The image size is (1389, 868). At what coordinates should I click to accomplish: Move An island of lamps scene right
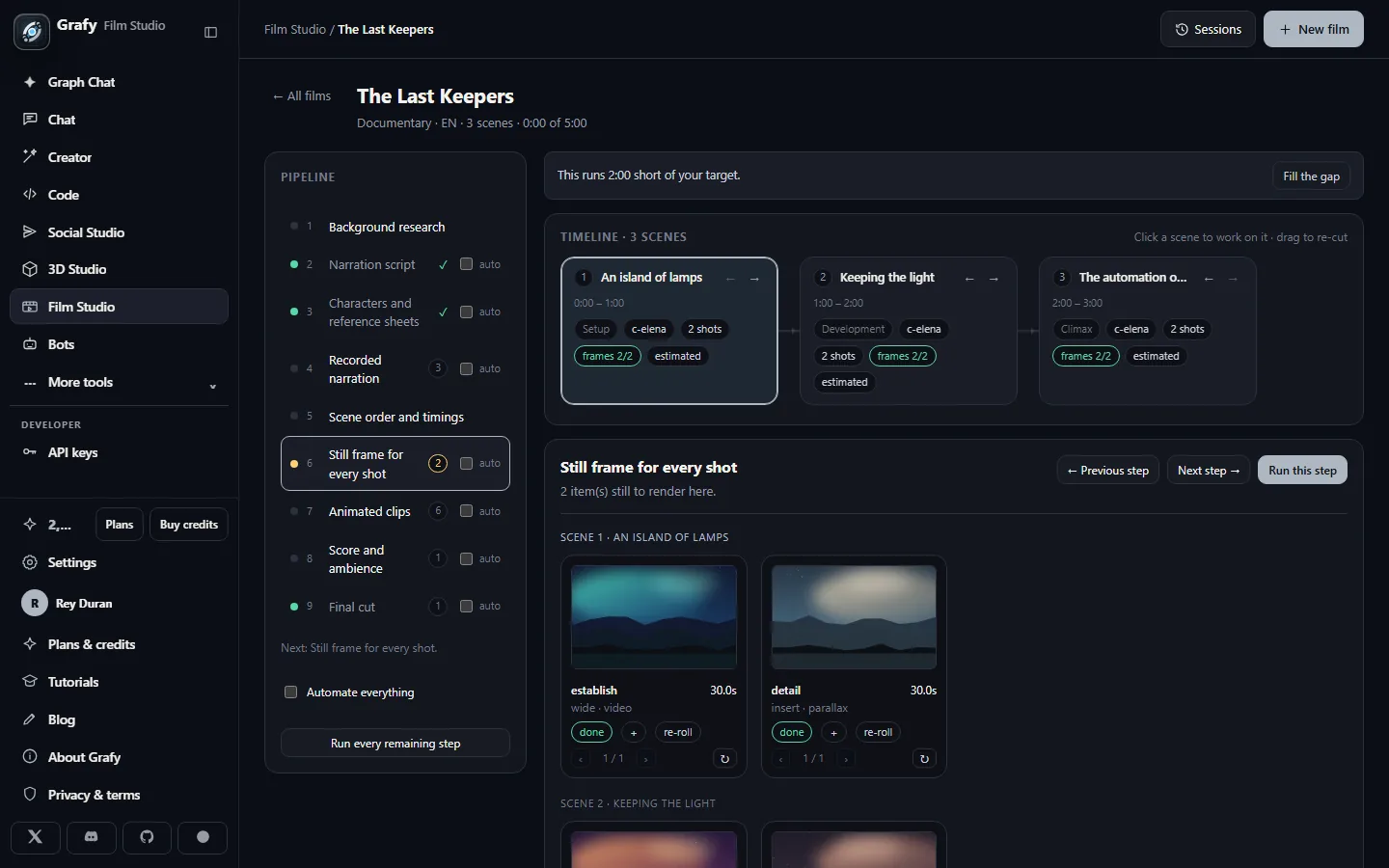[754, 279]
